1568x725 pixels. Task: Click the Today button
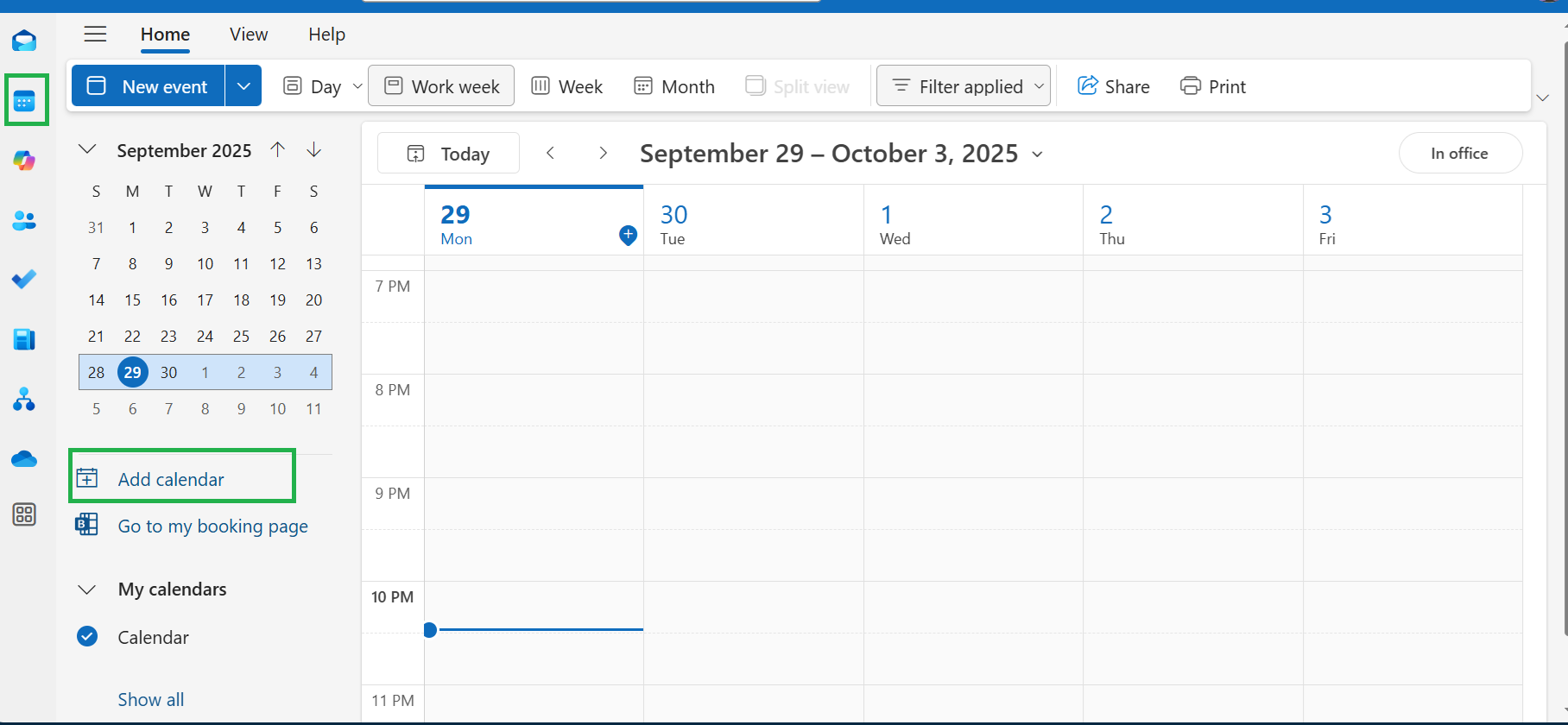tap(448, 154)
